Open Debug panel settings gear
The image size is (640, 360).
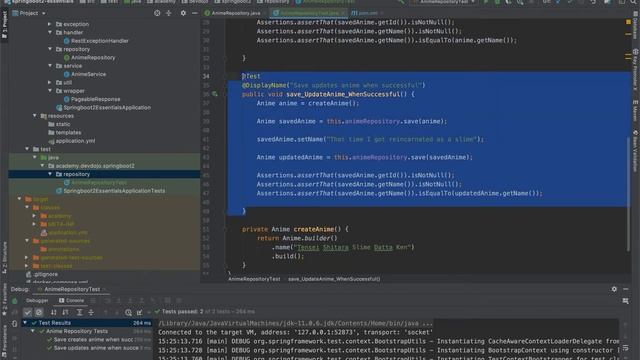click(x=614, y=289)
